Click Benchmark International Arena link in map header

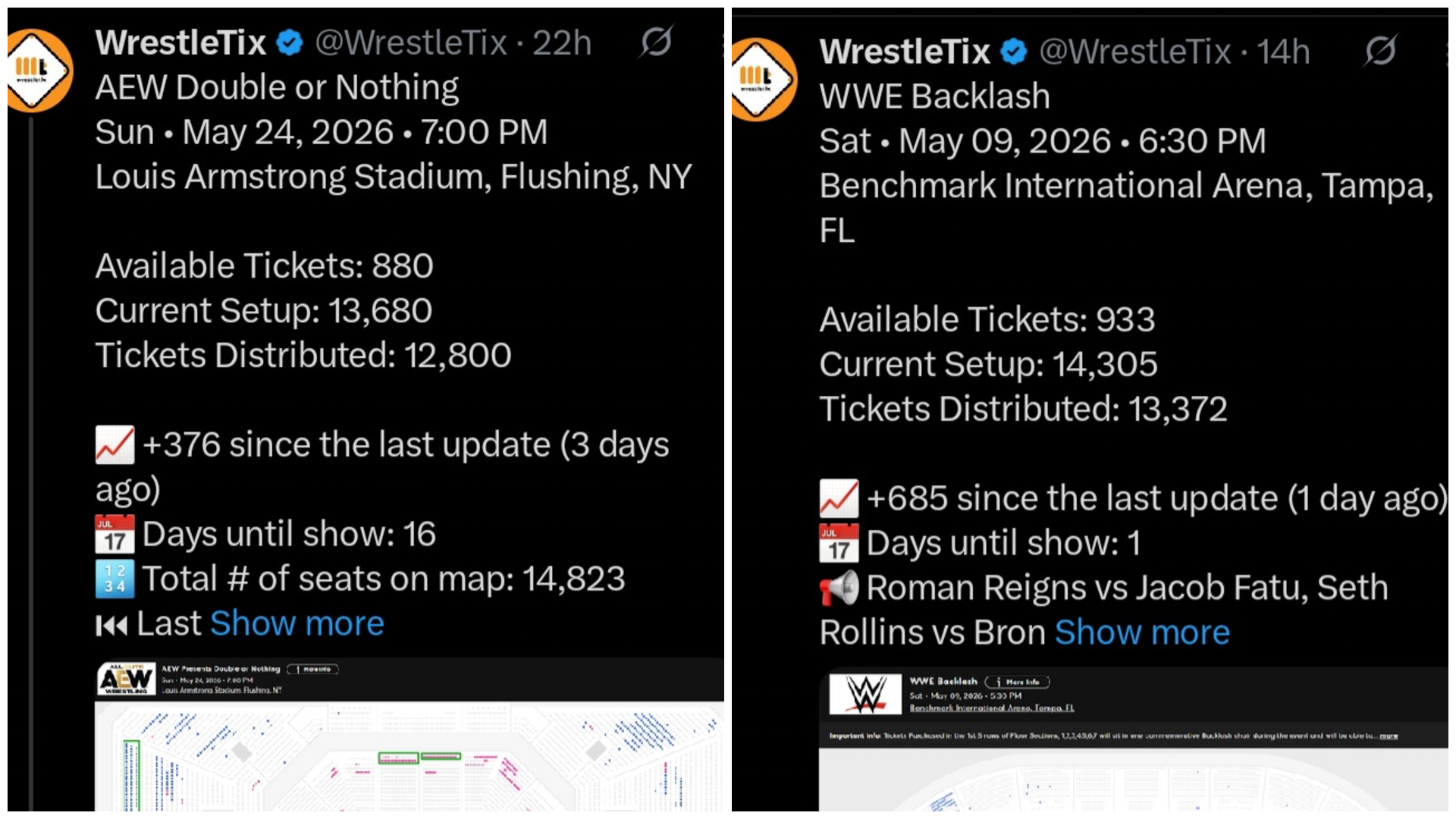(x=992, y=708)
